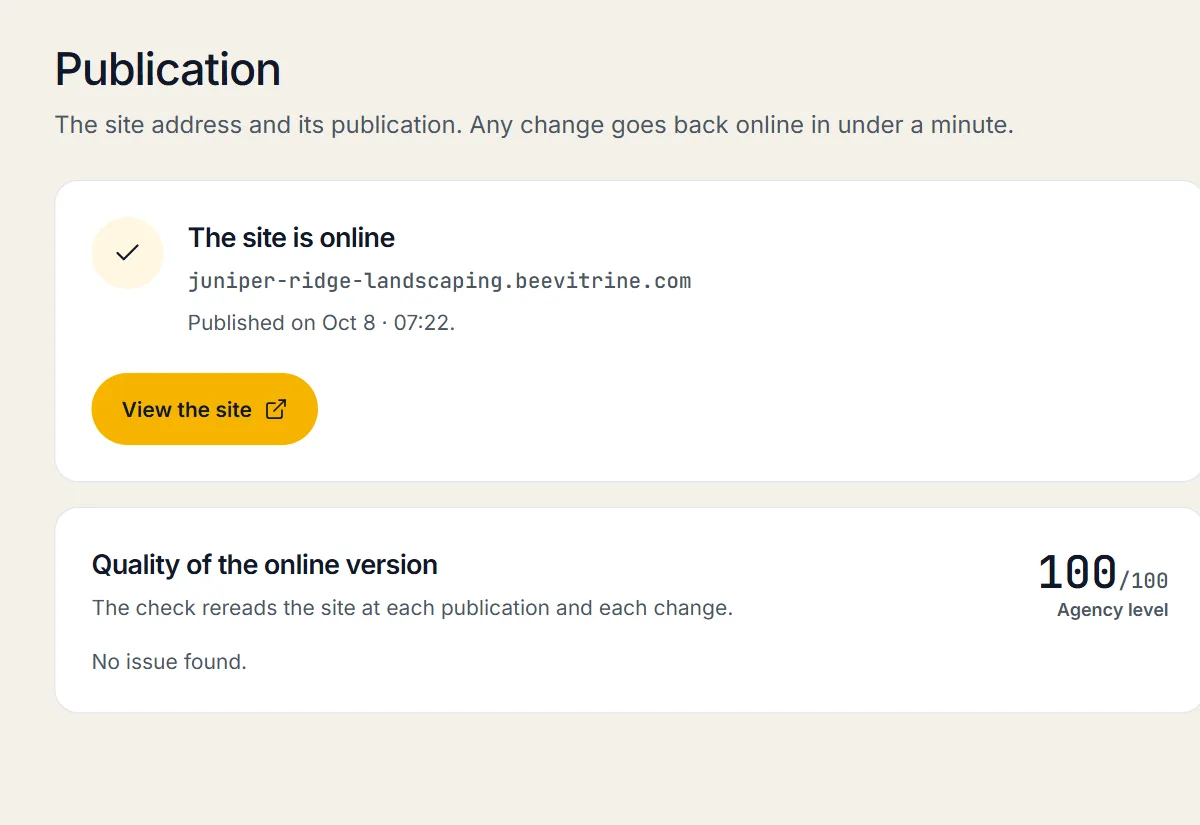
Task: Click the Publication heading
Action: coord(168,70)
